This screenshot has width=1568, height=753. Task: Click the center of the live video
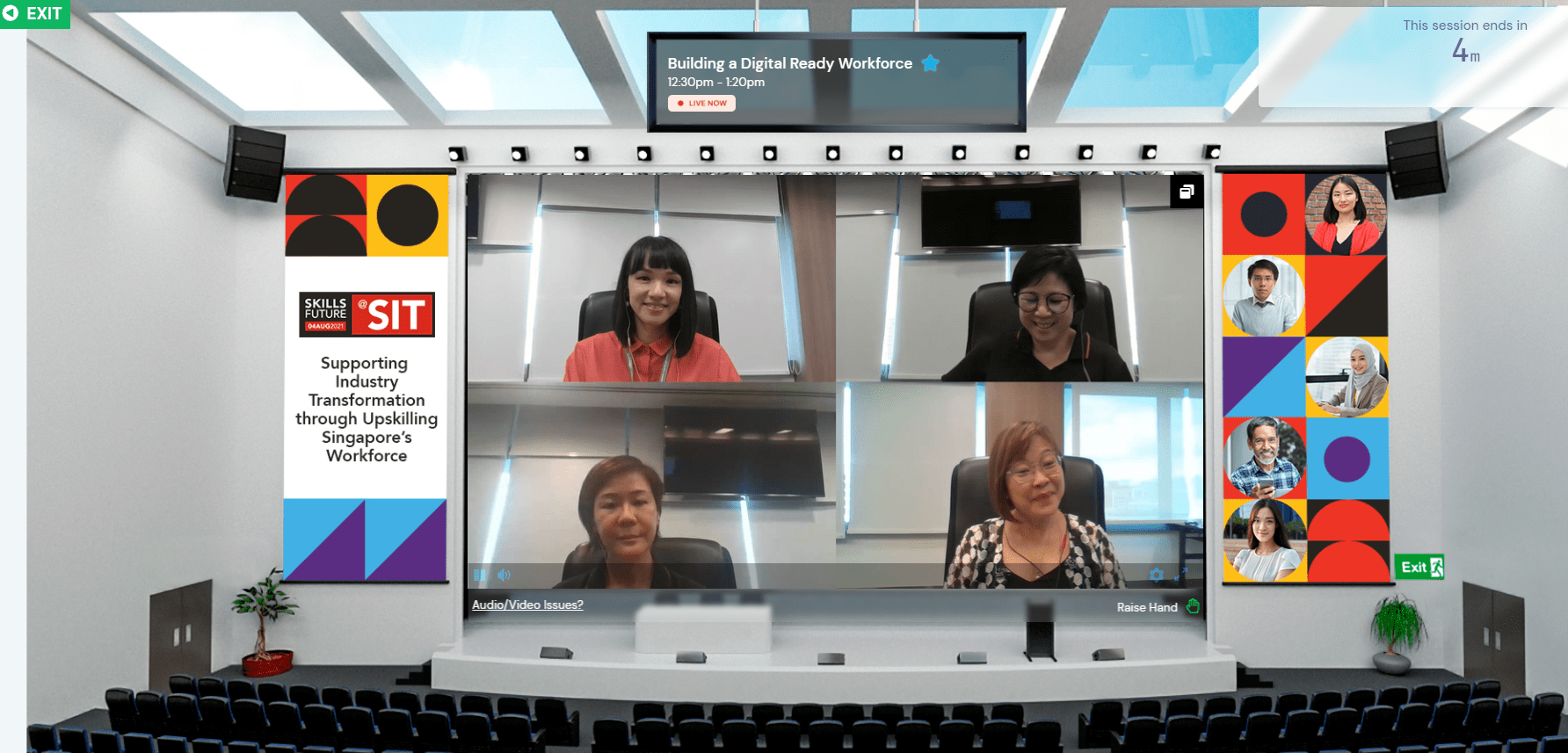pyautogui.click(x=835, y=381)
